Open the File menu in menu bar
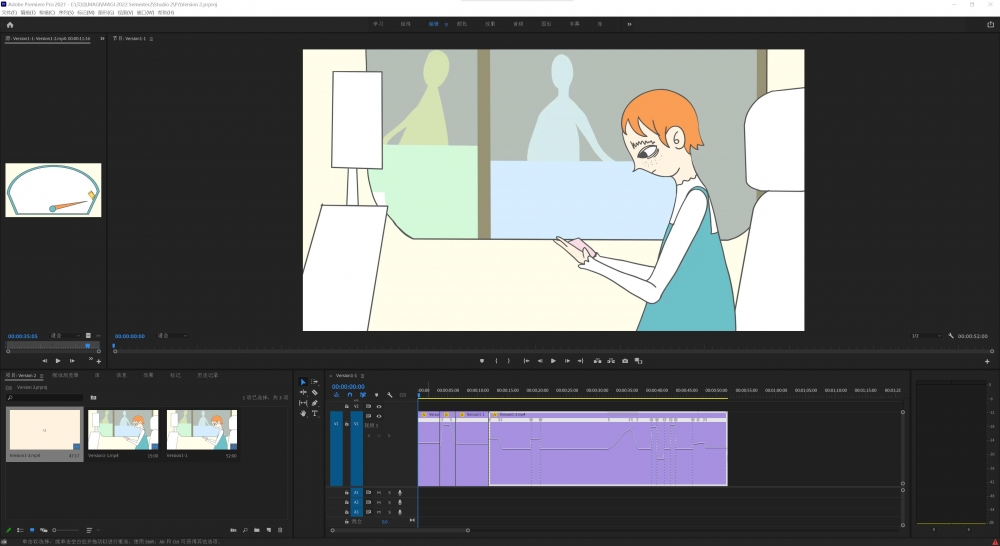The image size is (1000, 546). (9, 12)
